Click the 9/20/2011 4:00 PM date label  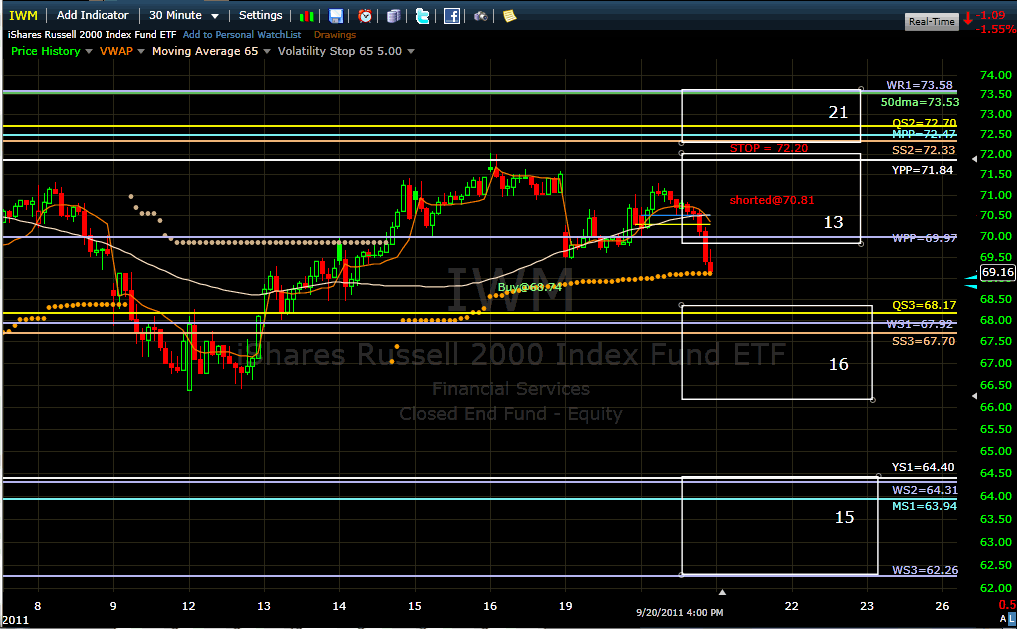[x=679, y=612]
